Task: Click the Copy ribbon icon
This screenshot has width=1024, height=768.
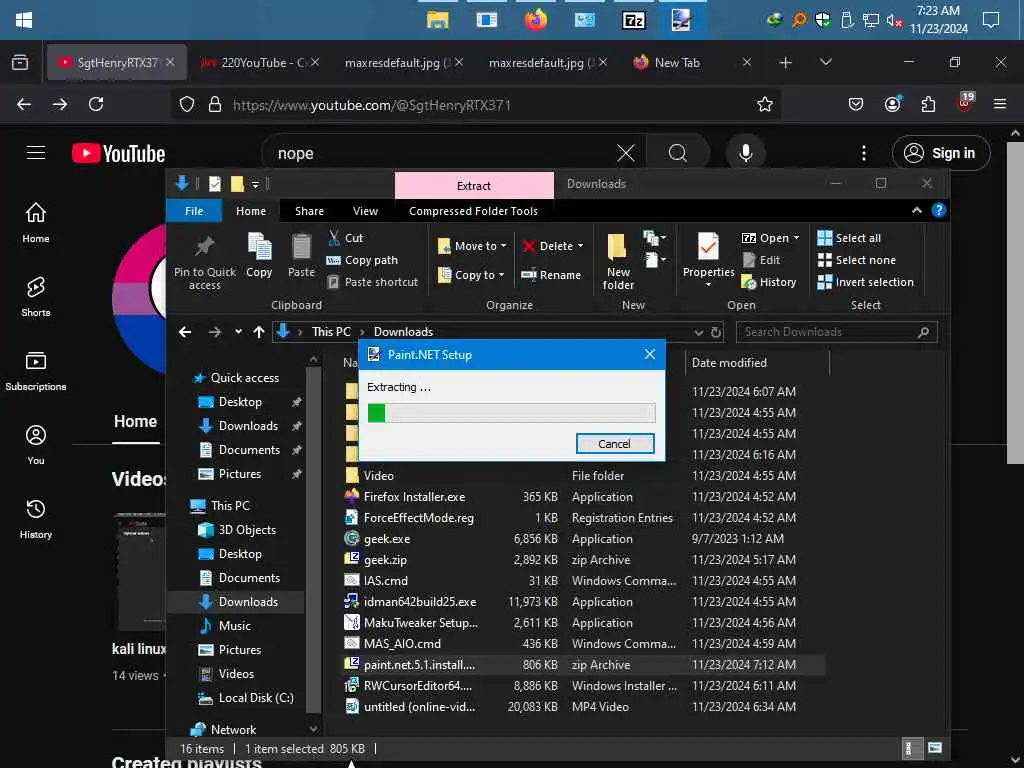Action: coord(259,247)
